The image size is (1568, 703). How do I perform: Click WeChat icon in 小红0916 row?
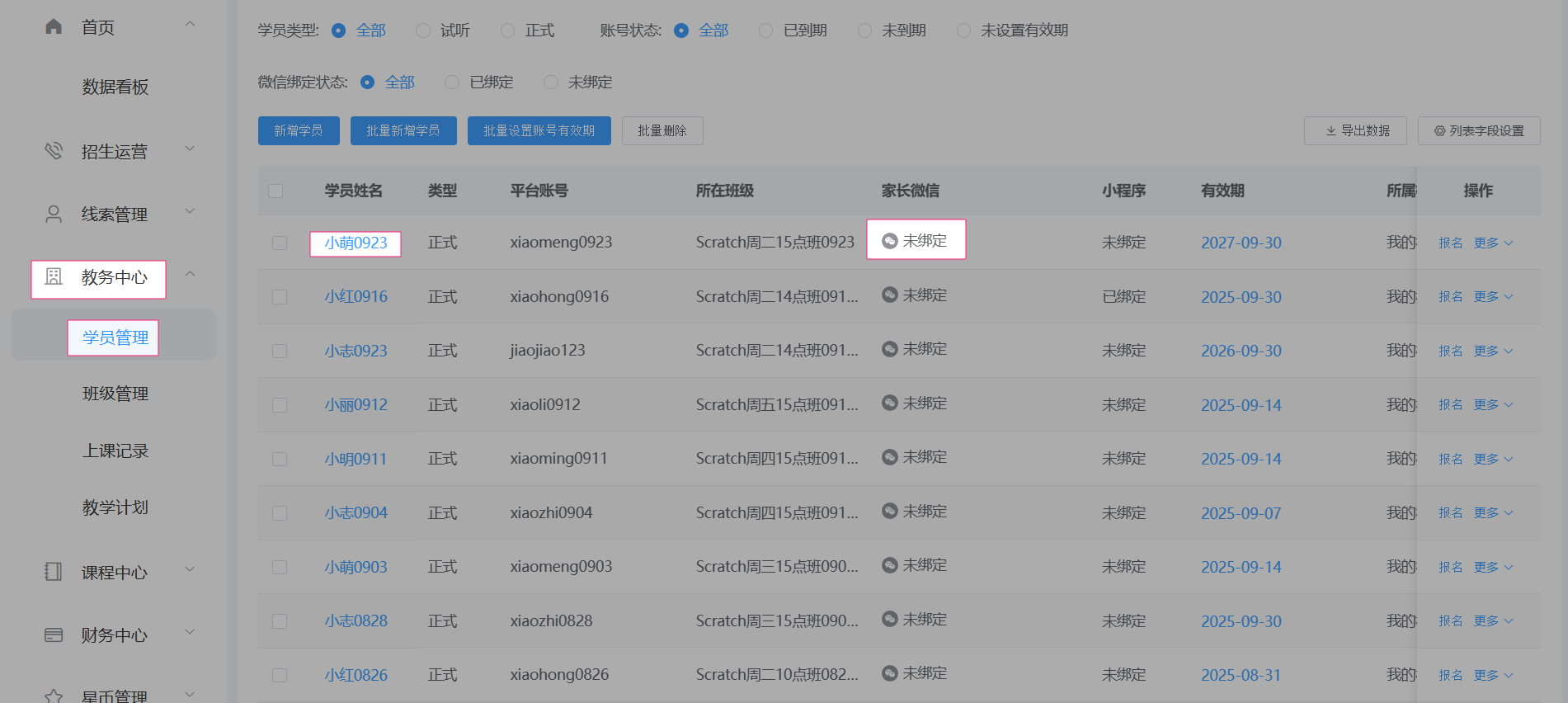click(x=890, y=295)
